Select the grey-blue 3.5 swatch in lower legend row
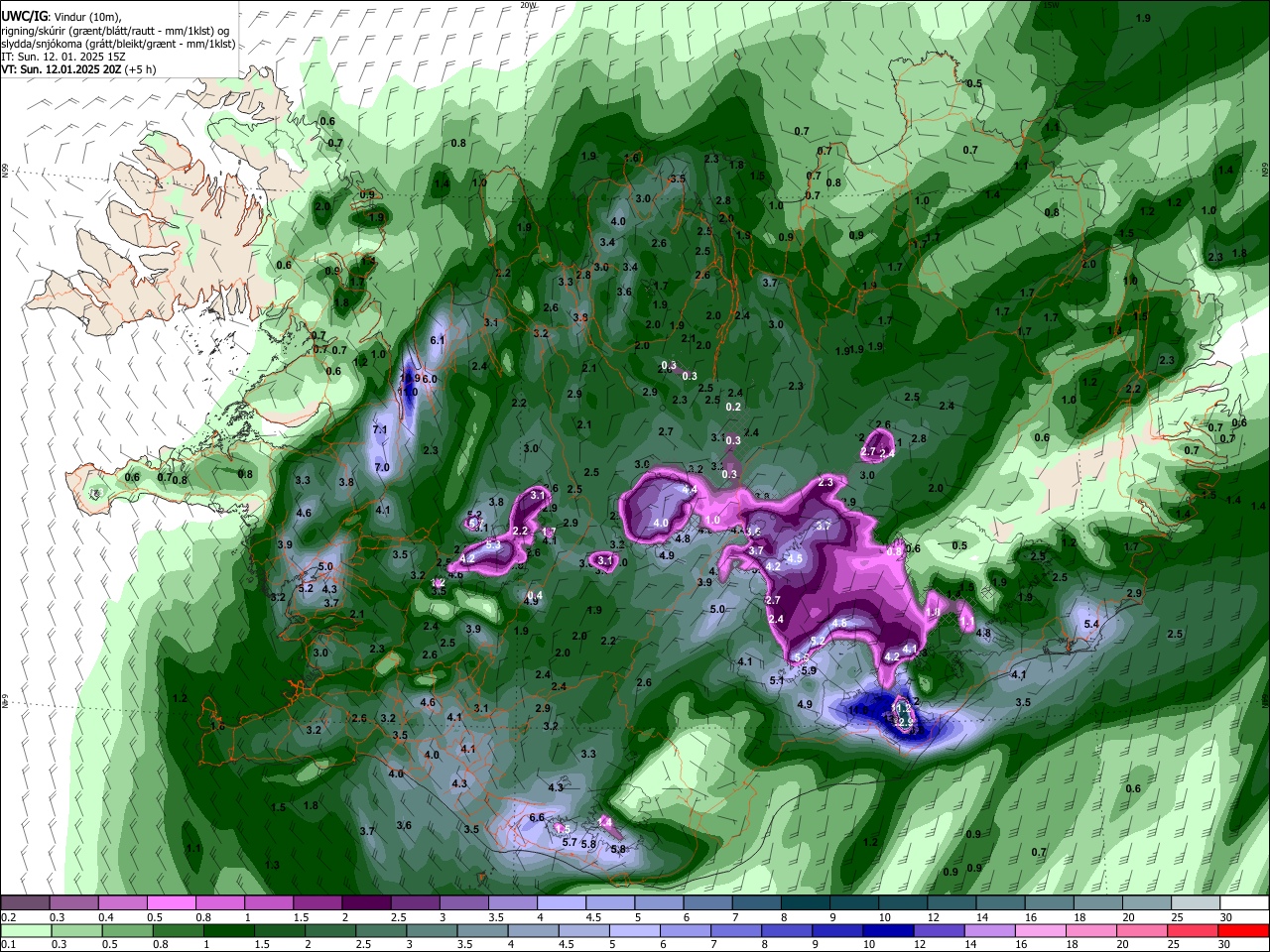The width and height of the screenshot is (1270, 952). coord(483,930)
